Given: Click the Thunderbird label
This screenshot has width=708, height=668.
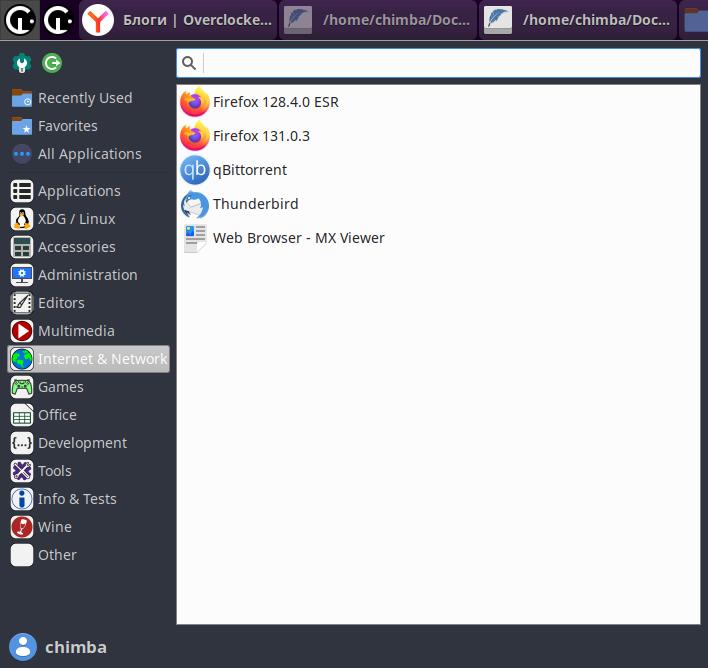Looking at the screenshot, I should tap(256, 204).
